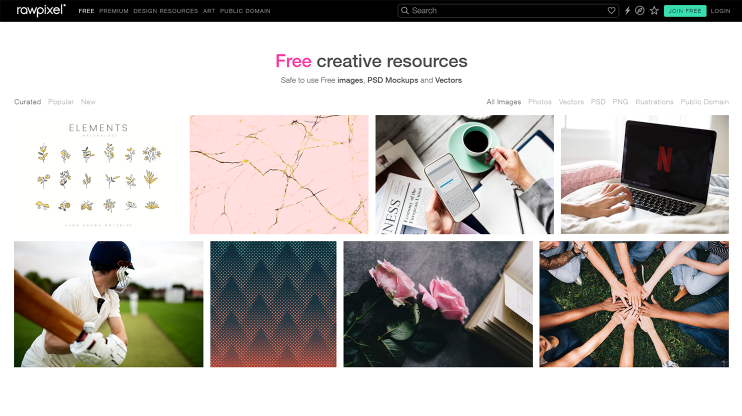Open the cricket batsman photo

pyautogui.click(x=108, y=304)
